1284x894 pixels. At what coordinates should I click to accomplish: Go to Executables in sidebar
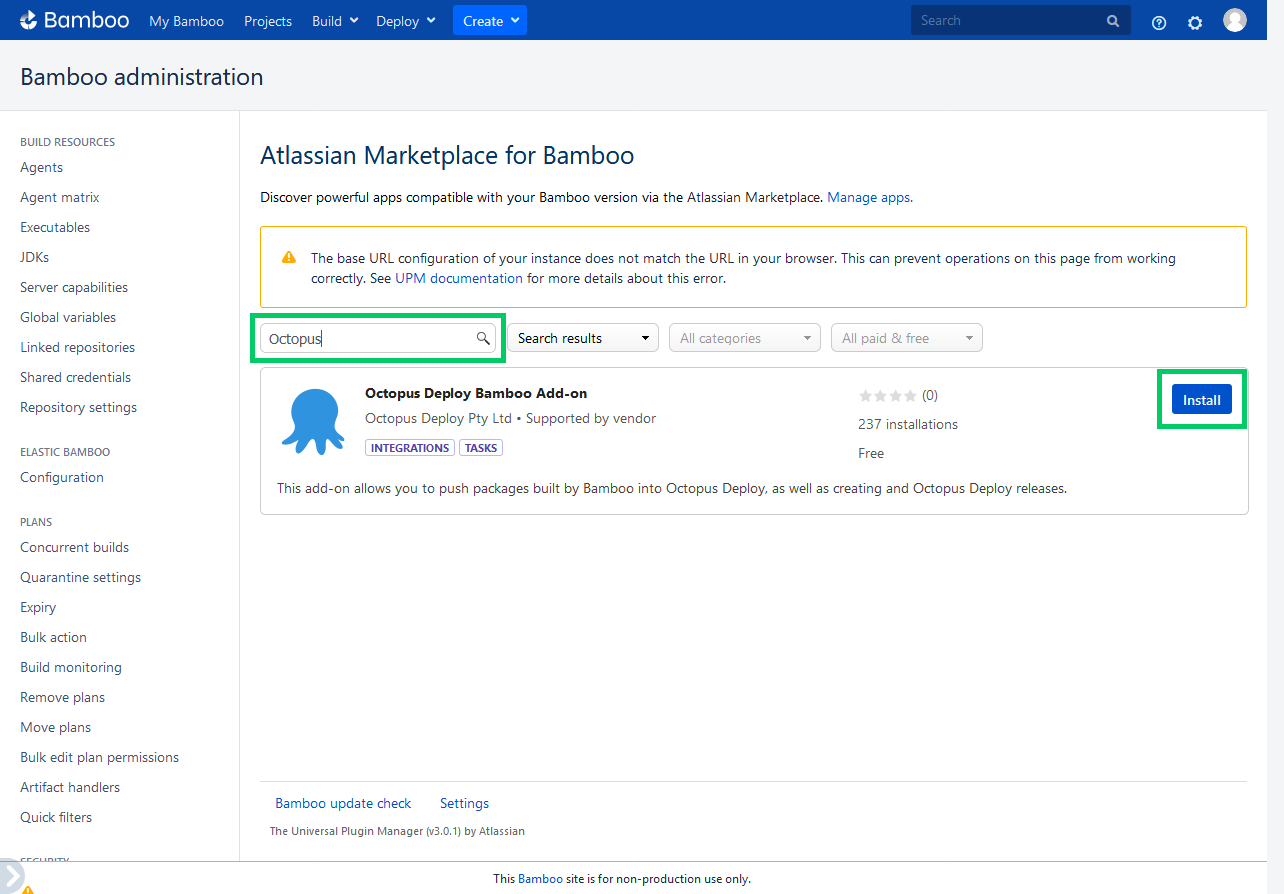pyautogui.click(x=55, y=227)
